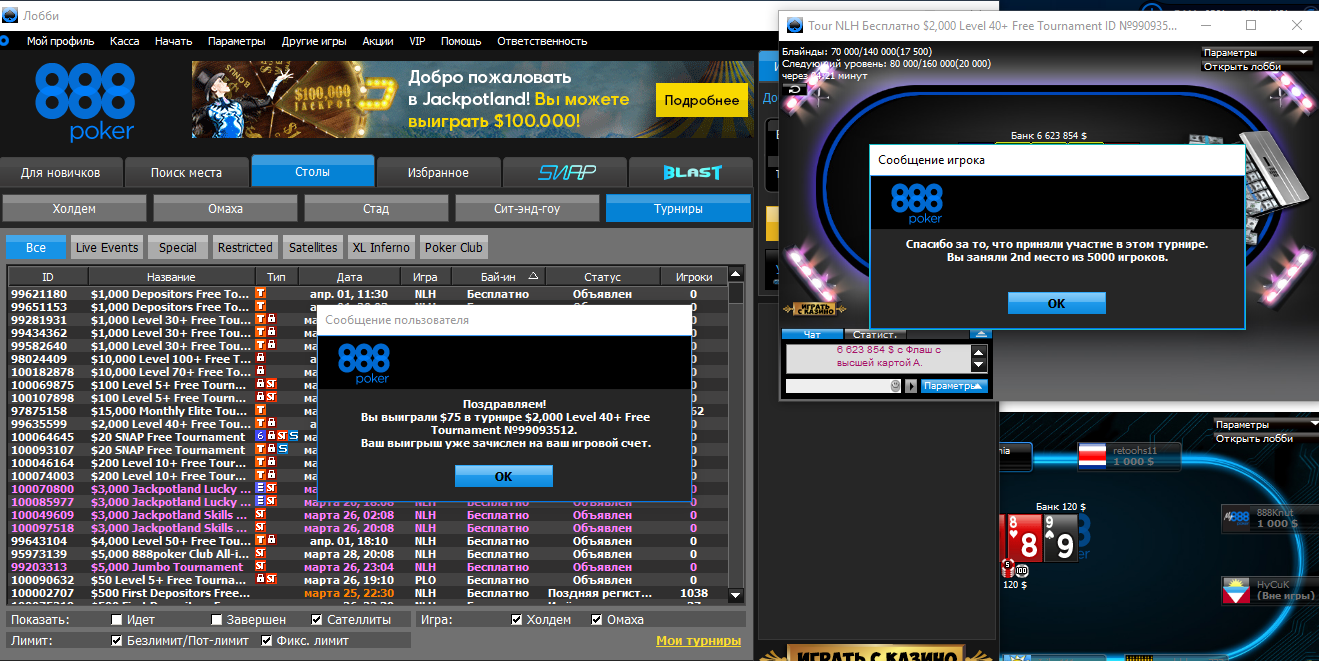The image size is (1319, 661).
Task: Enable the Завершен filter checkbox
Action: pos(217,620)
